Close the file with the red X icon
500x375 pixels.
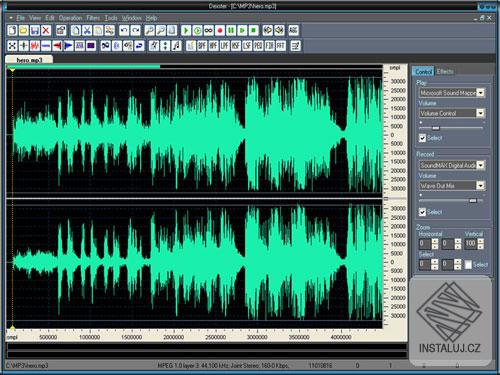pos(46,30)
